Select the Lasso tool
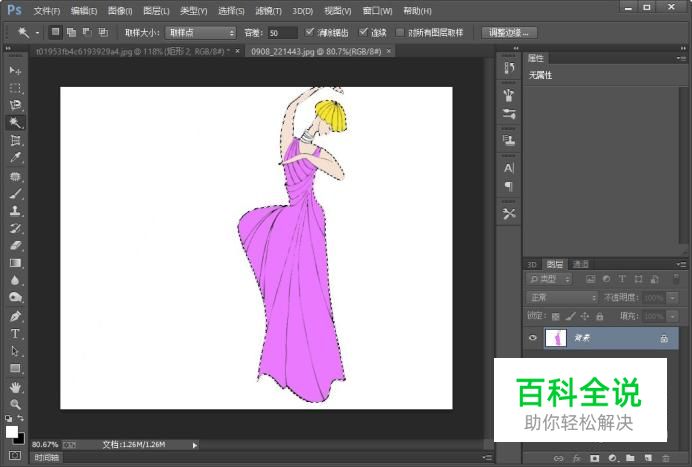Viewport: 692px width, 467px height. (15, 105)
